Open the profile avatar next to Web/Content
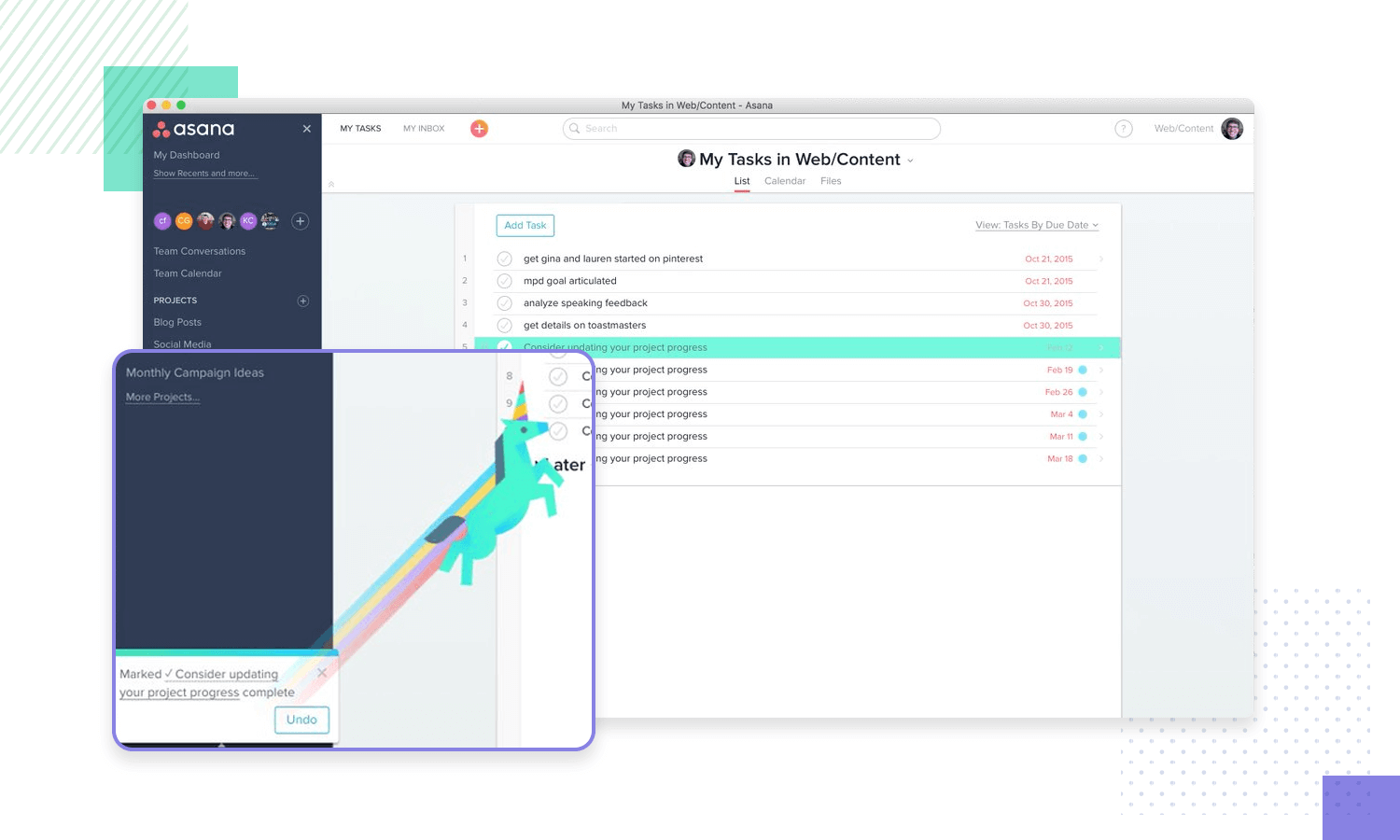This screenshot has width=1400, height=840. [x=1232, y=129]
